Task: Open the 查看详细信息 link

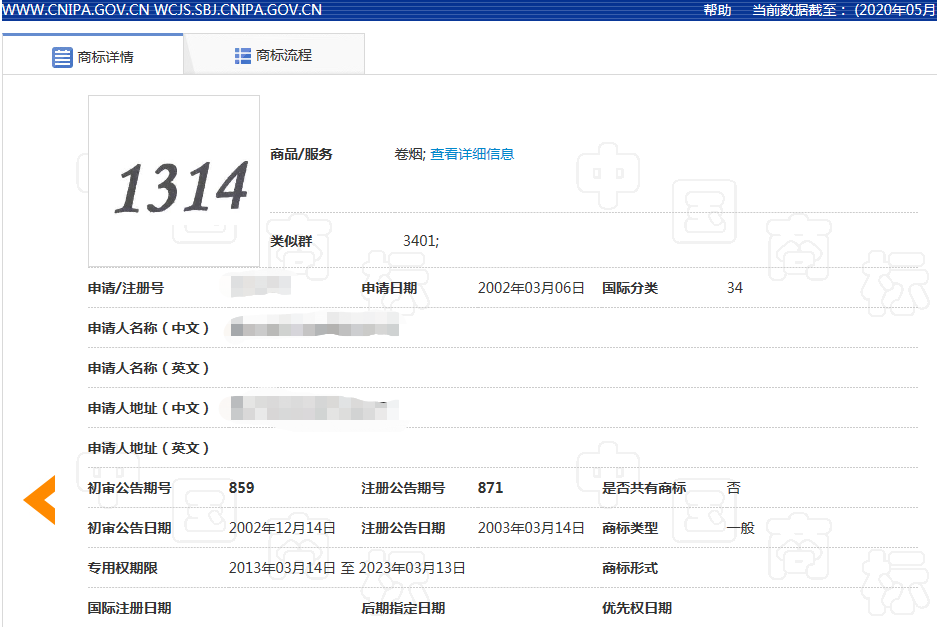Action: point(472,154)
